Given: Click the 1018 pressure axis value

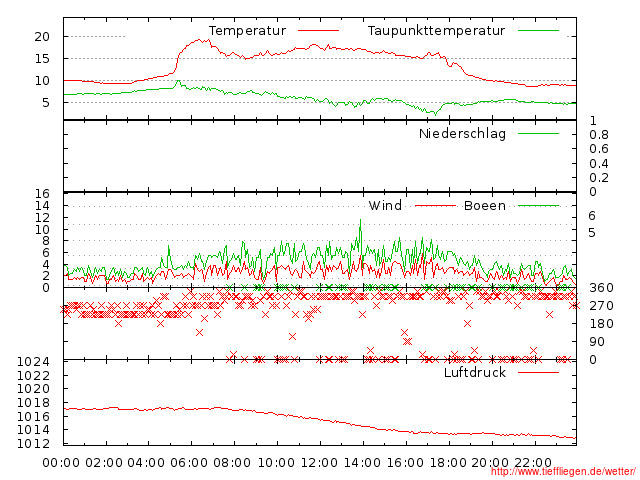Looking at the screenshot, I should (33, 403).
